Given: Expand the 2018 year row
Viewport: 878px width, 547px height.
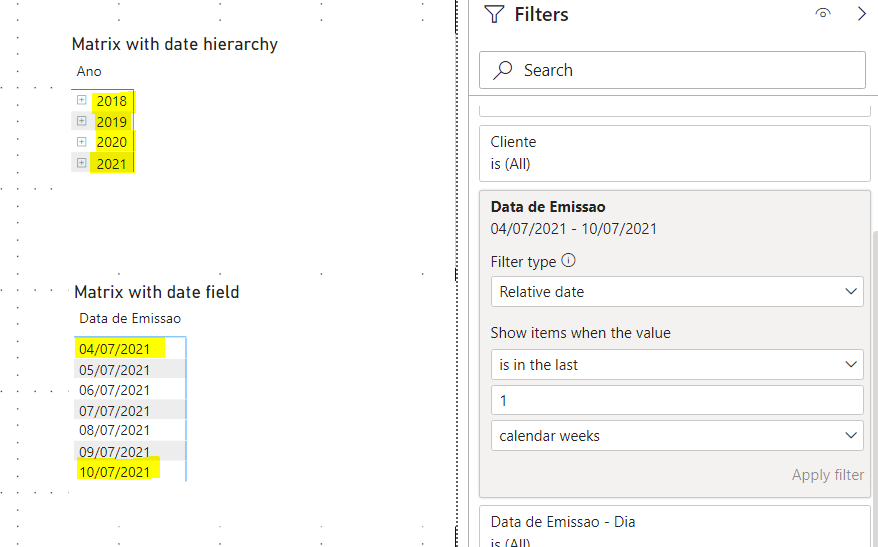Looking at the screenshot, I should (82, 100).
